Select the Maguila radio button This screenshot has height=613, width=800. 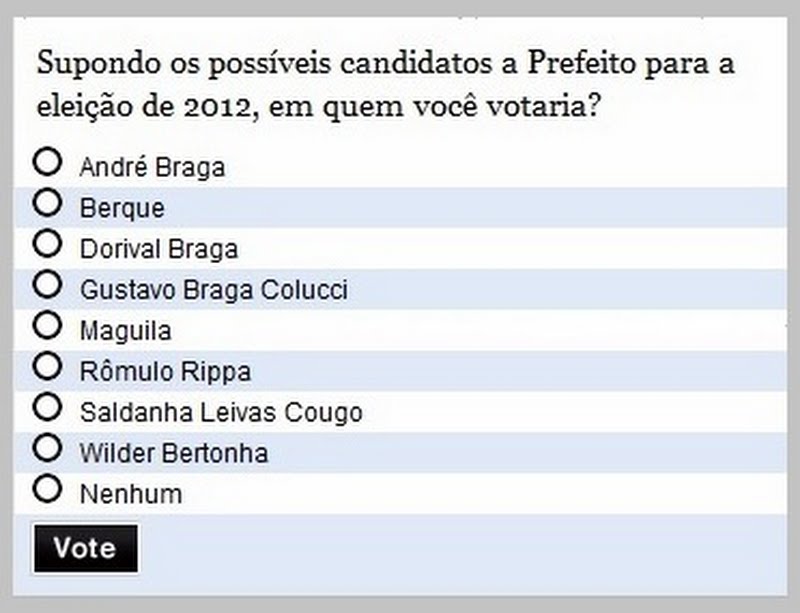[x=47, y=325]
